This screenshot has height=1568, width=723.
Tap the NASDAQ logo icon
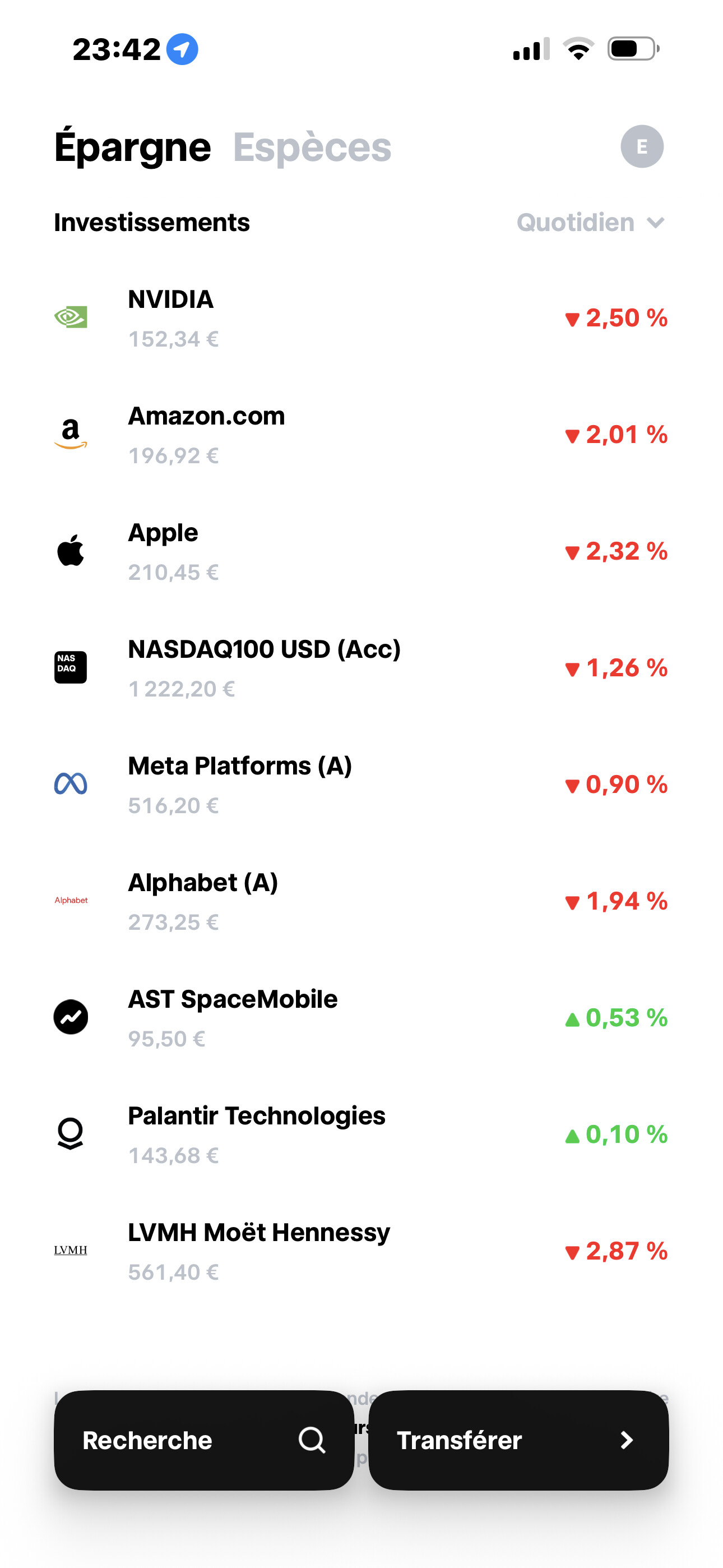(71, 667)
